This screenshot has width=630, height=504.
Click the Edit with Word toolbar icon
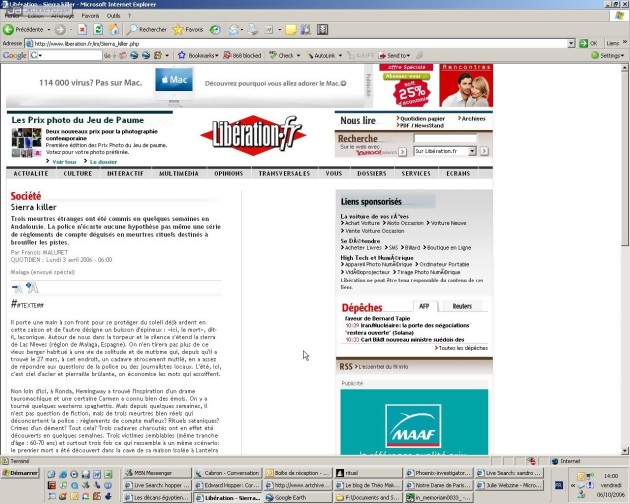pyautogui.click(x=268, y=29)
